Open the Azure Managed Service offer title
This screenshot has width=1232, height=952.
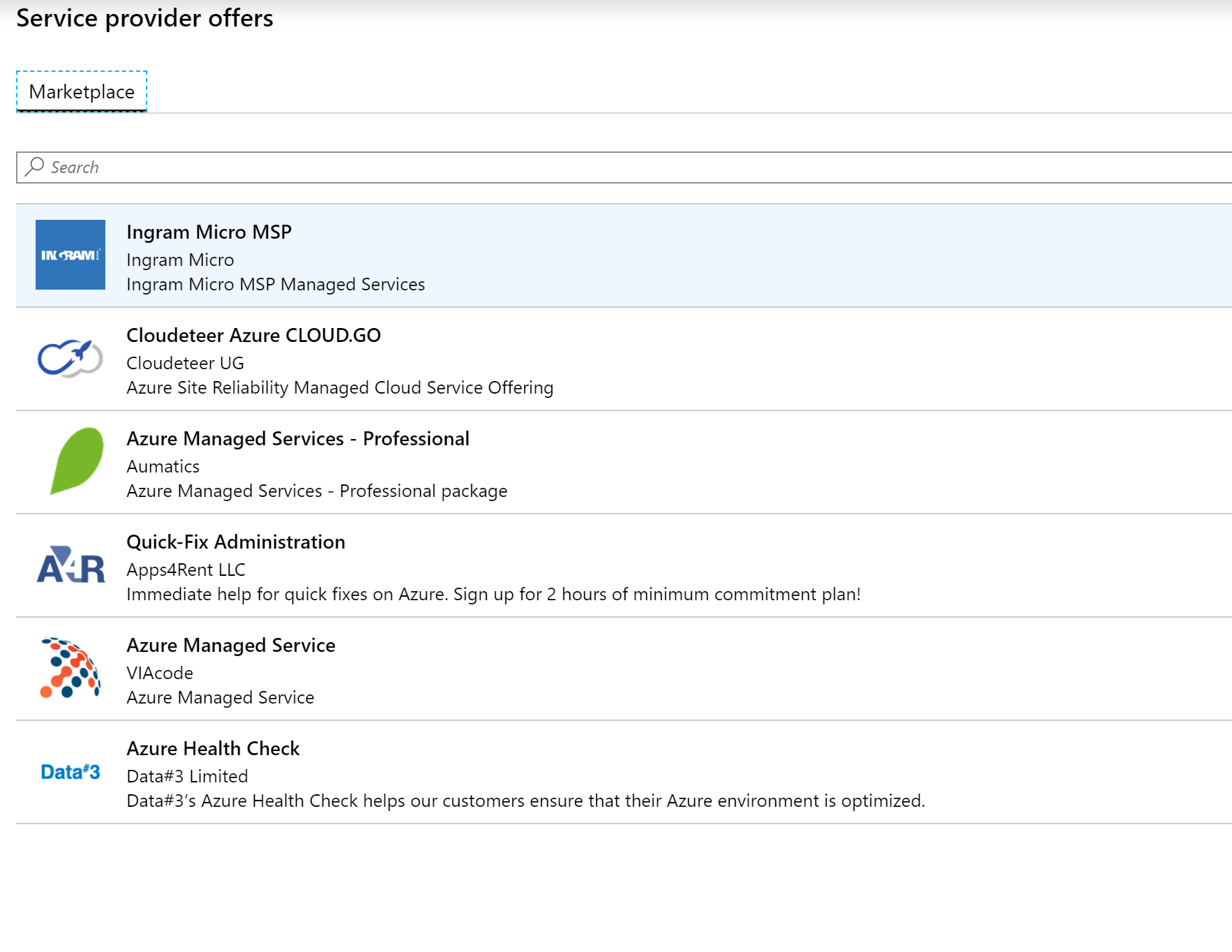[231, 645]
